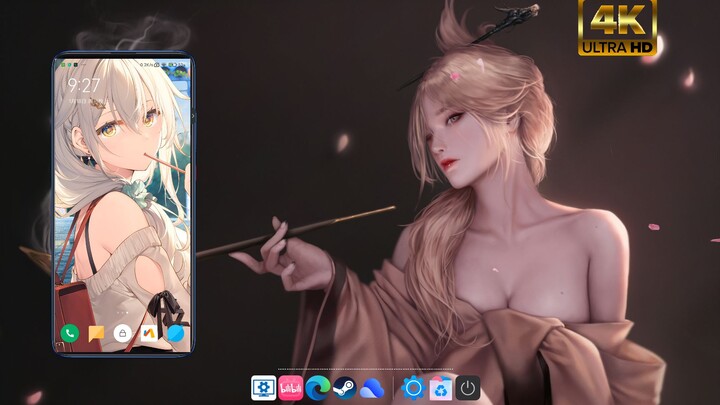Launch Steam from the dock

click(x=345, y=388)
